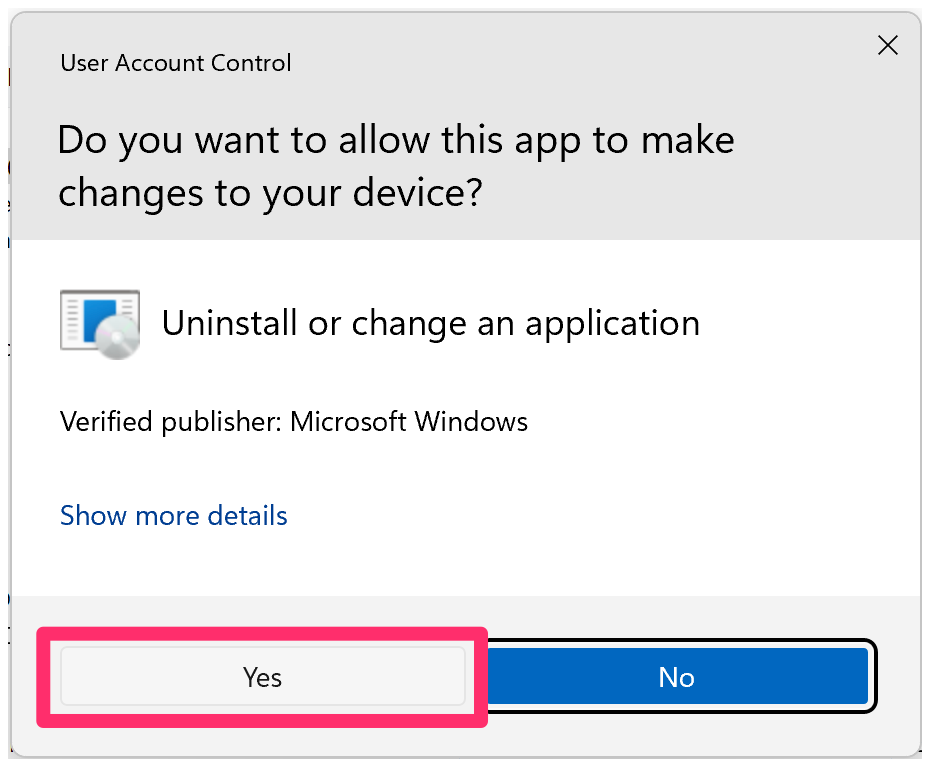Click the word "details" in the blue link
The height and width of the screenshot is (770, 928).
pos(247,516)
